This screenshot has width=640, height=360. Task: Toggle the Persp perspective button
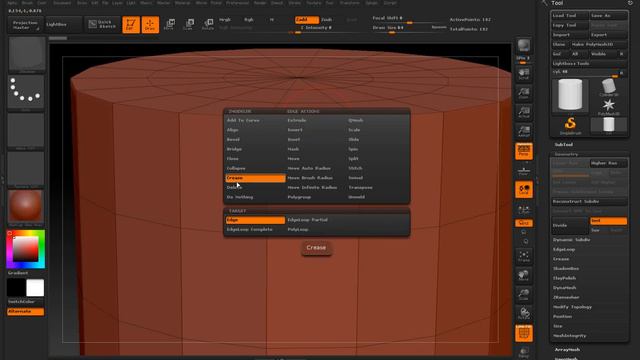click(x=524, y=151)
